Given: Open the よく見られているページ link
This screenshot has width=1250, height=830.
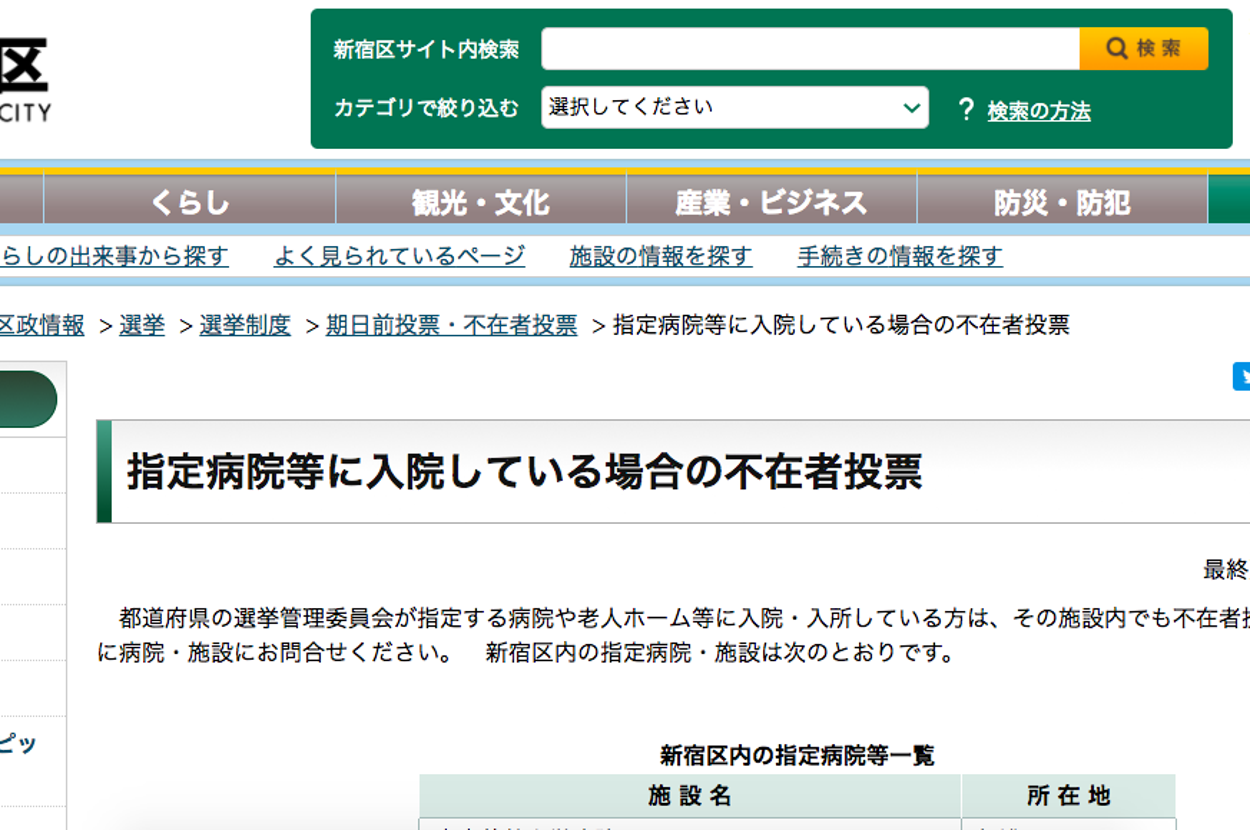Looking at the screenshot, I should click(x=399, y=256).
